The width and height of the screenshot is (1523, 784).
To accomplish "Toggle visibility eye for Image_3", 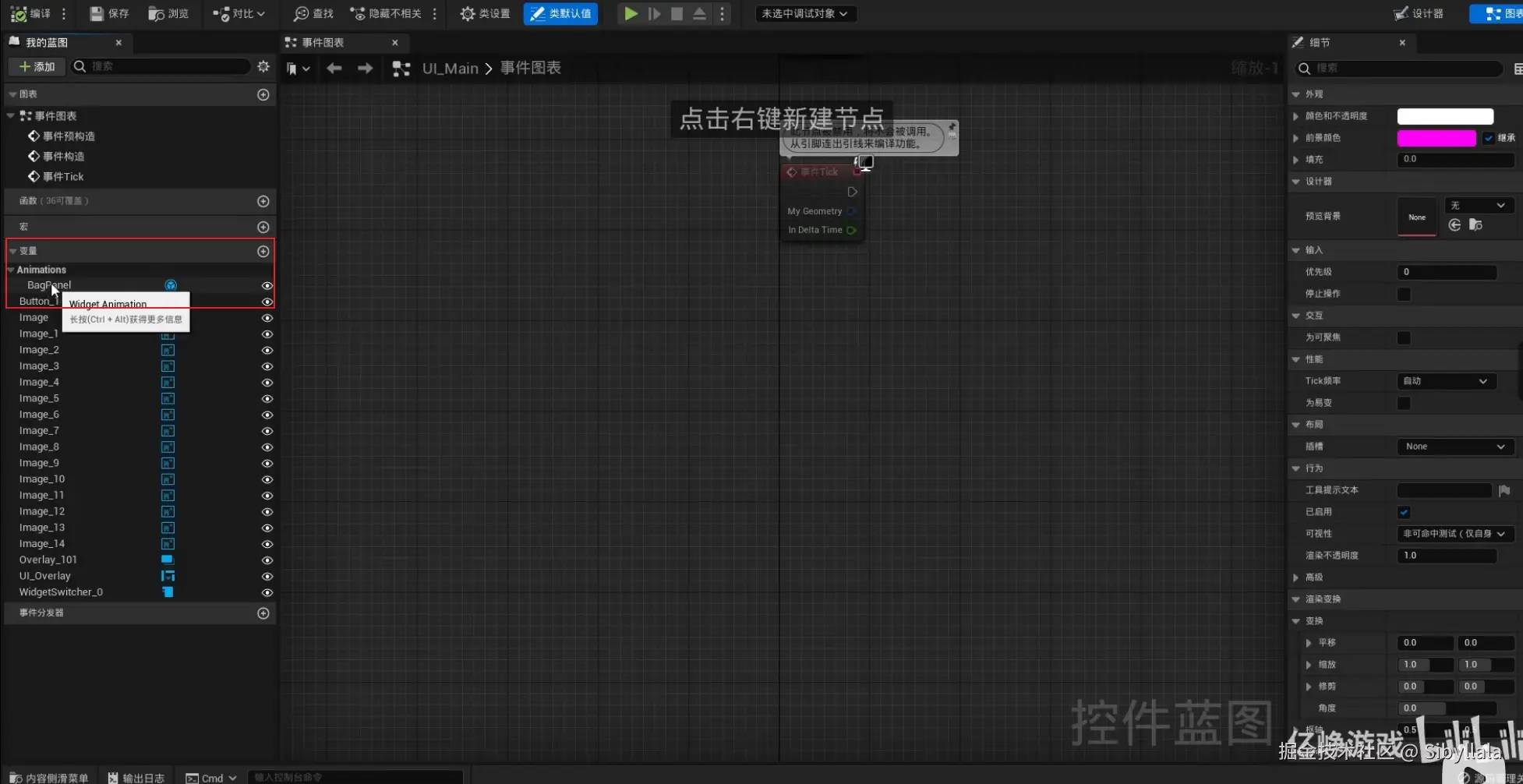I will pos(267,366).
